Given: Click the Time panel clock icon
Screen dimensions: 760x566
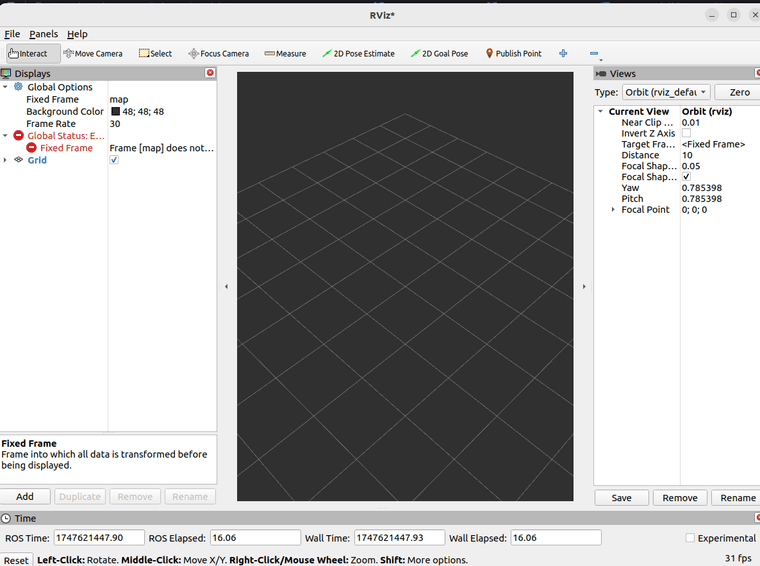Looking at the screenshot, I should (6, 519).
